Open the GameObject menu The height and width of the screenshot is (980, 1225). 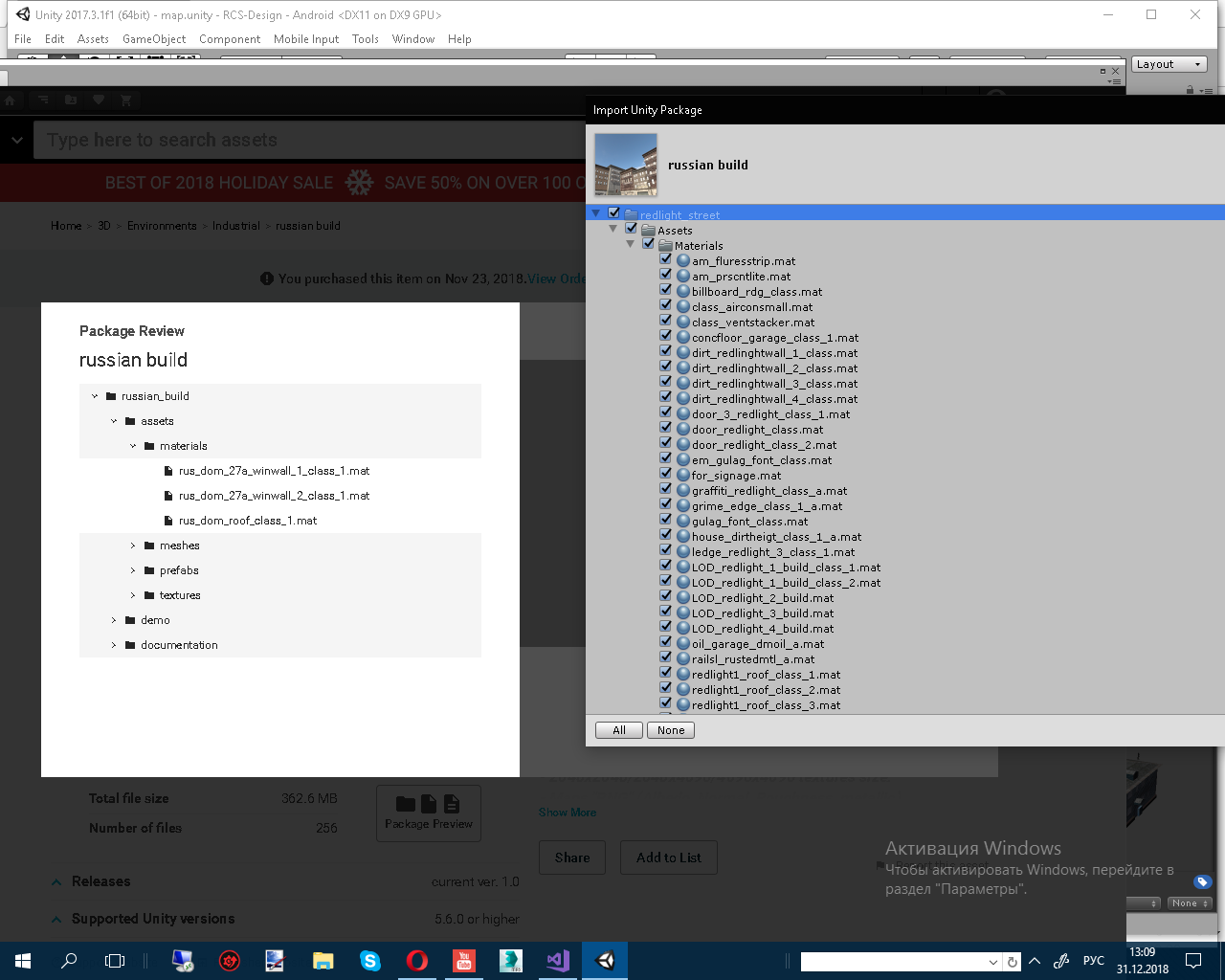point(154,39)
